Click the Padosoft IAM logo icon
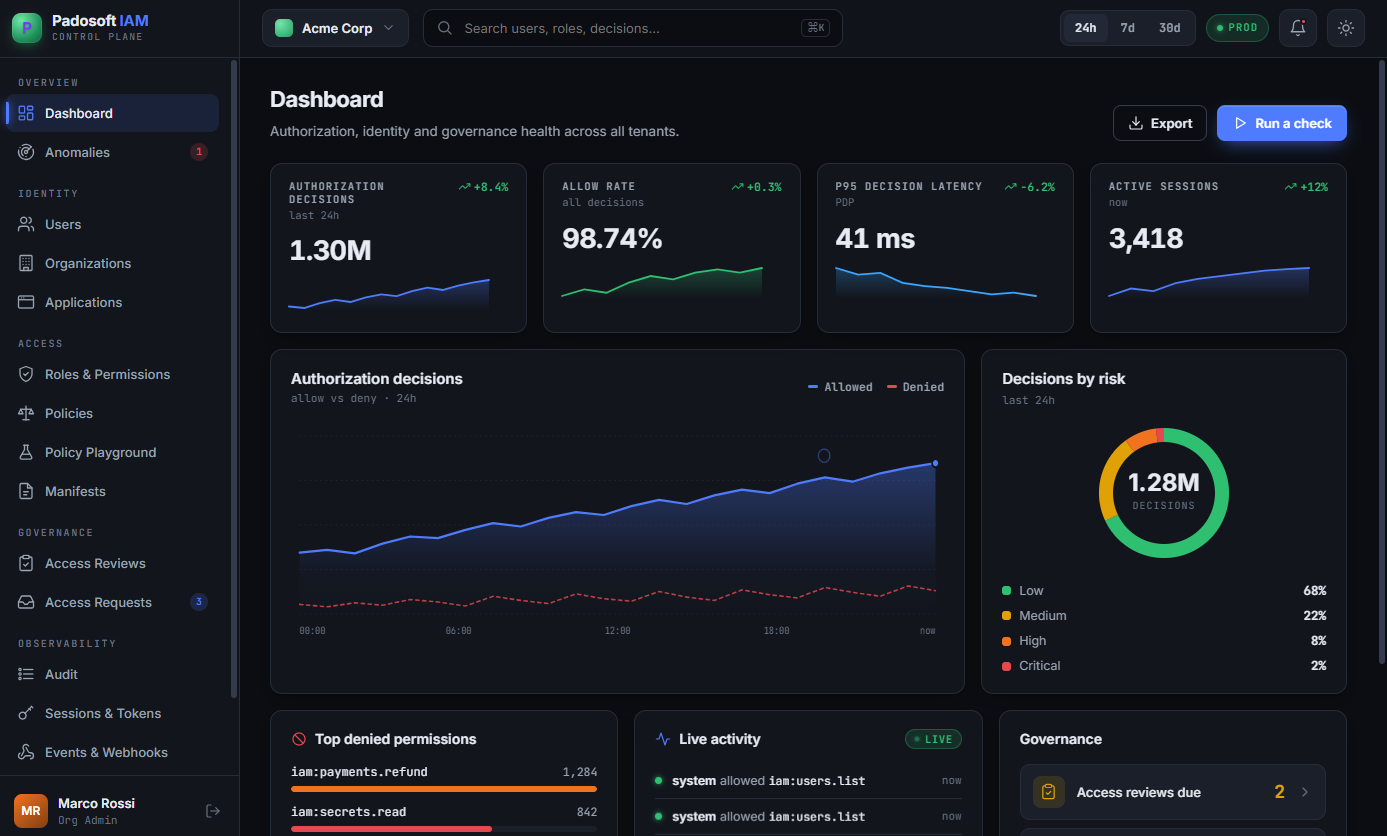This screenshot has height=836, width=1387. coord(27,28)
